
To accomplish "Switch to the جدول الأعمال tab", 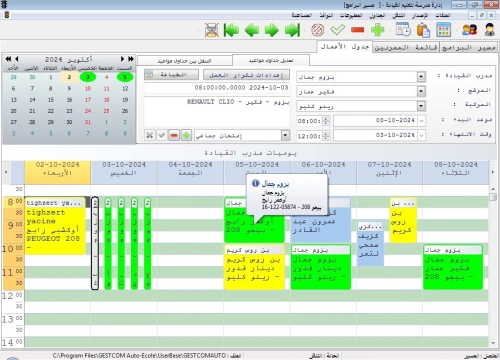I will [x=344, y=47].
